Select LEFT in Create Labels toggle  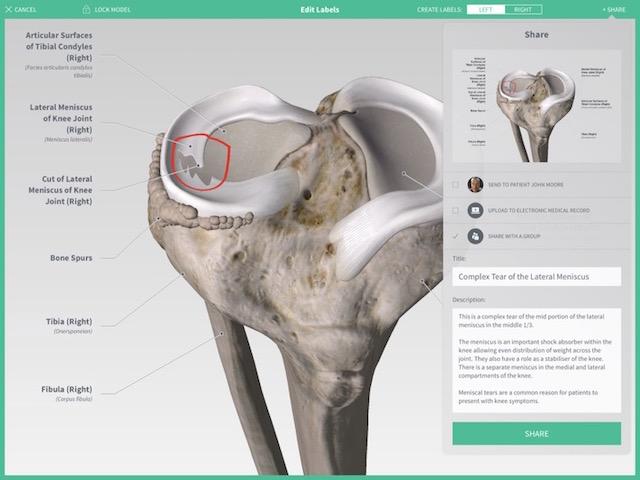coord(486,9)
